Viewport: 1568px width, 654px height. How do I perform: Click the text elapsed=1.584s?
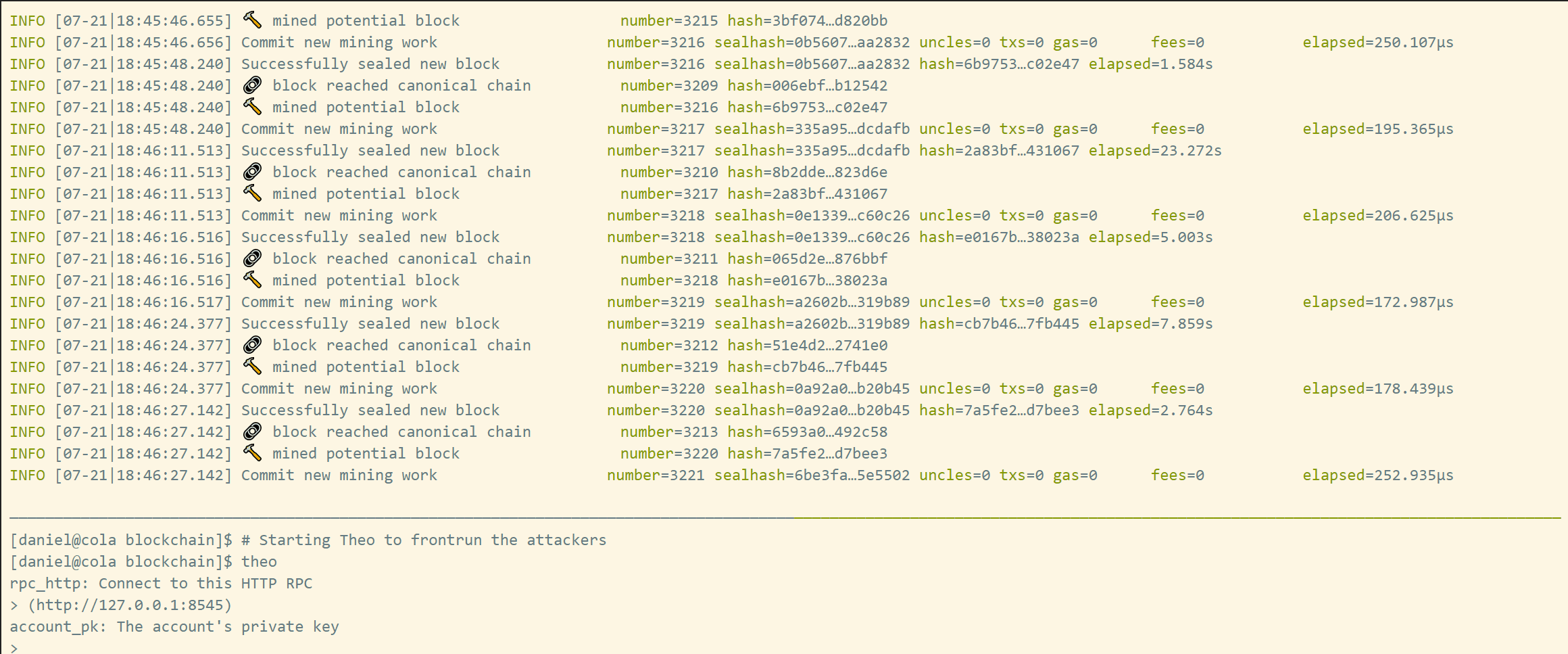click(1150, 64)
